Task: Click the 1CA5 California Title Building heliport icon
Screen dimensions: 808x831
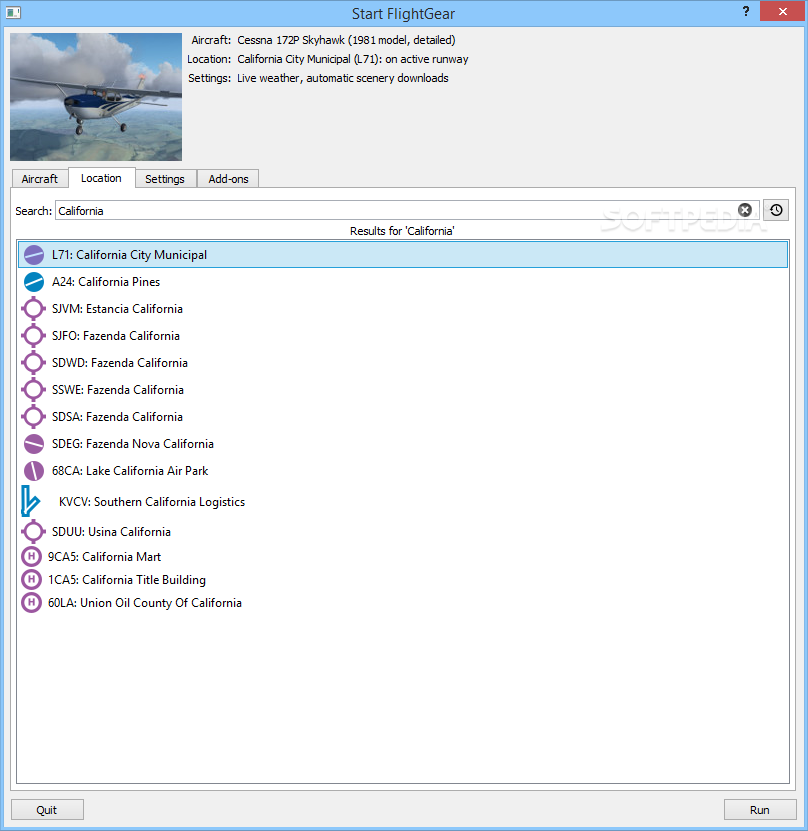Action: pos(31,580)
